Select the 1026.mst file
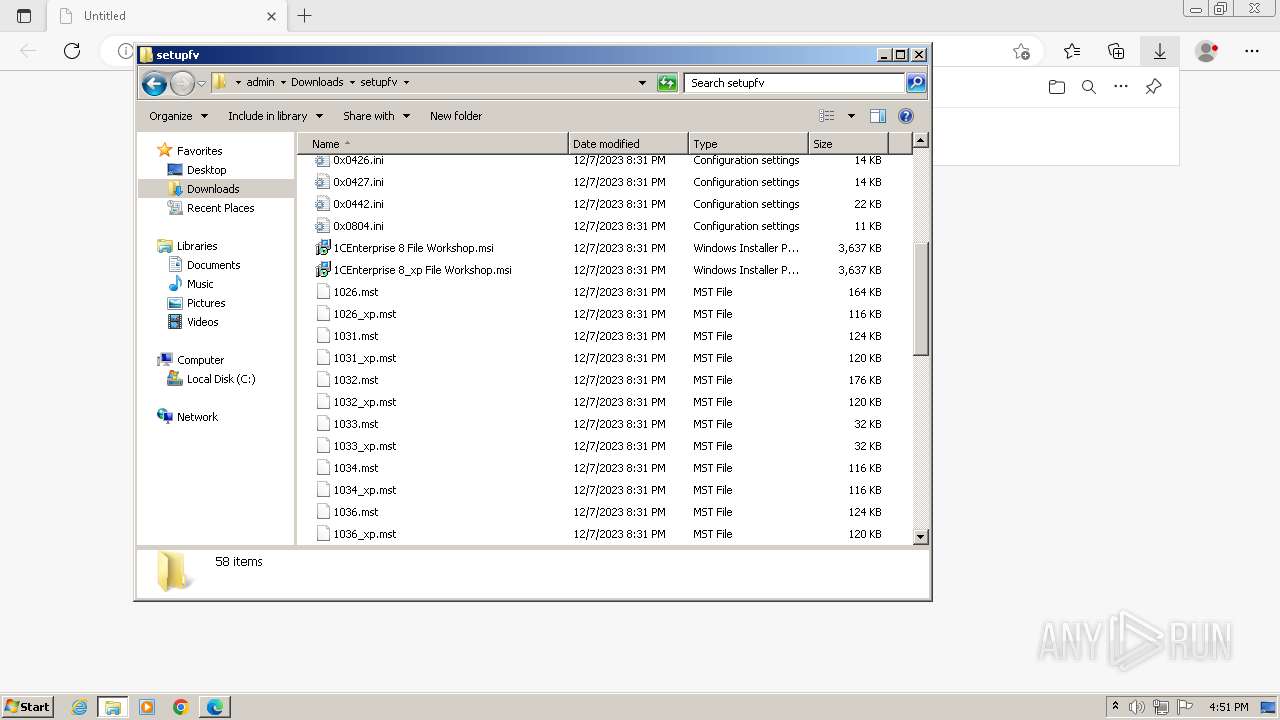Viewport: 1280px width, 720px height. pyautogui.click(x=355, y=292)
